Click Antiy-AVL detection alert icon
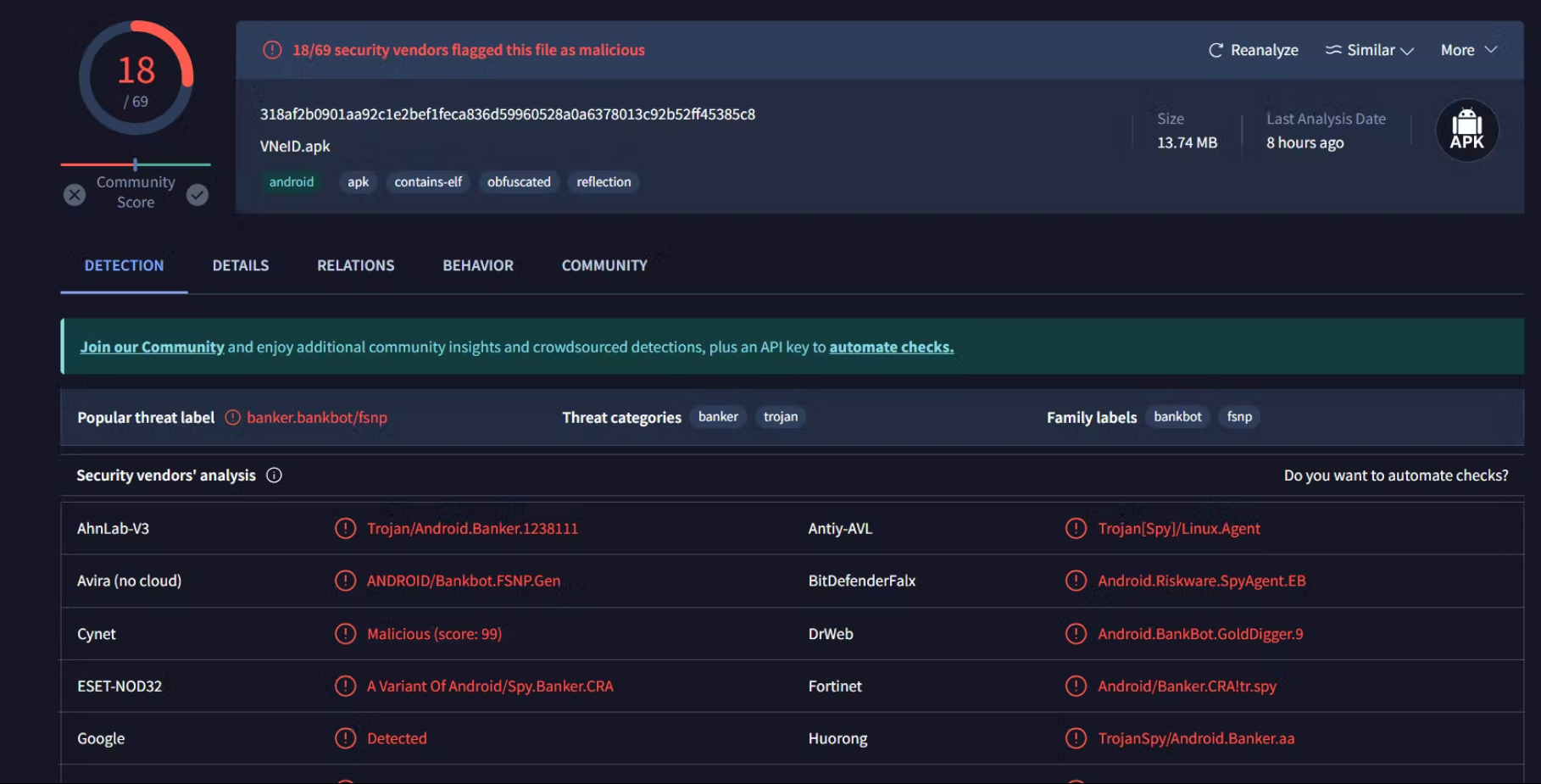1541x784 pixels. [1076, 528]
